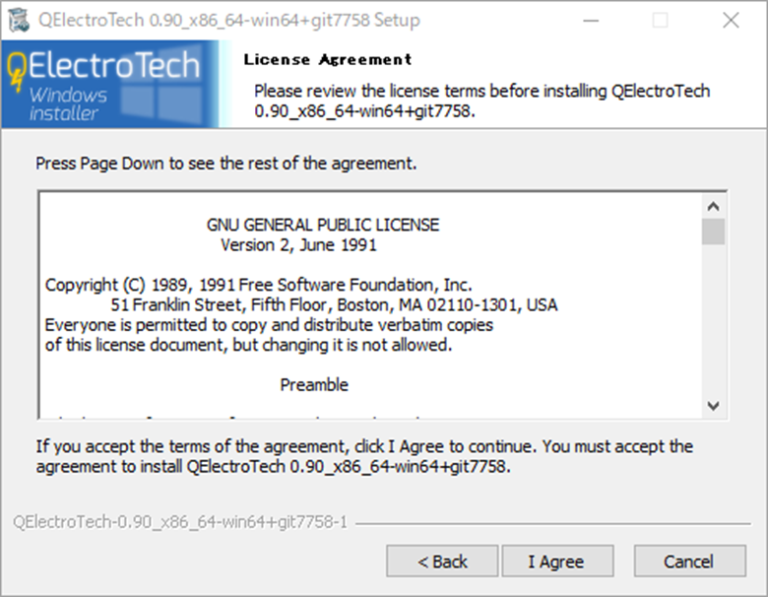Cancel the QElectroTech installation
Screen dimensions: 768x597
point(689,561)
